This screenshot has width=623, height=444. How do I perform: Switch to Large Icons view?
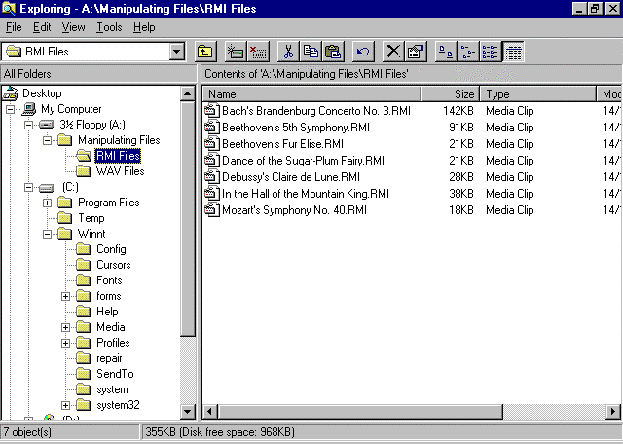coord(447,51)
